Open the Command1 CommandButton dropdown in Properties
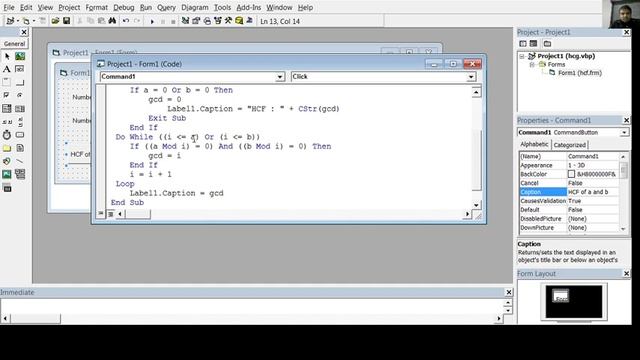Screen dimensions: 640x360 tap(624, 133)
